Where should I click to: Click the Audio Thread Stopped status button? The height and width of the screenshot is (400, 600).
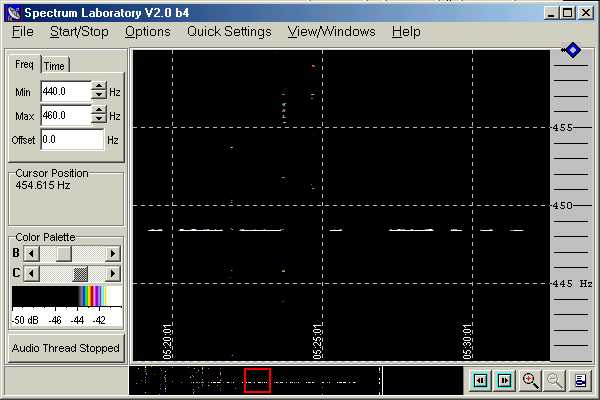[66, 348]
